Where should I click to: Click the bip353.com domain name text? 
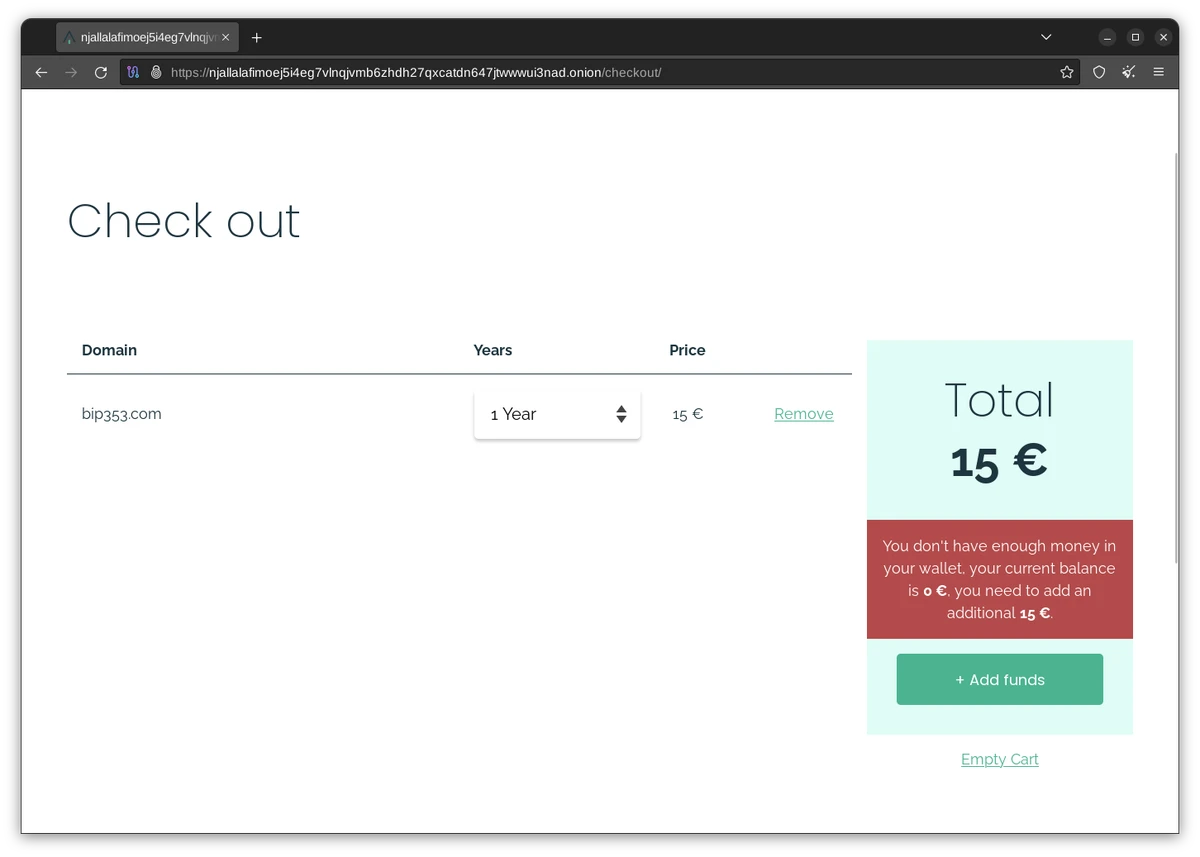[122, 414]
